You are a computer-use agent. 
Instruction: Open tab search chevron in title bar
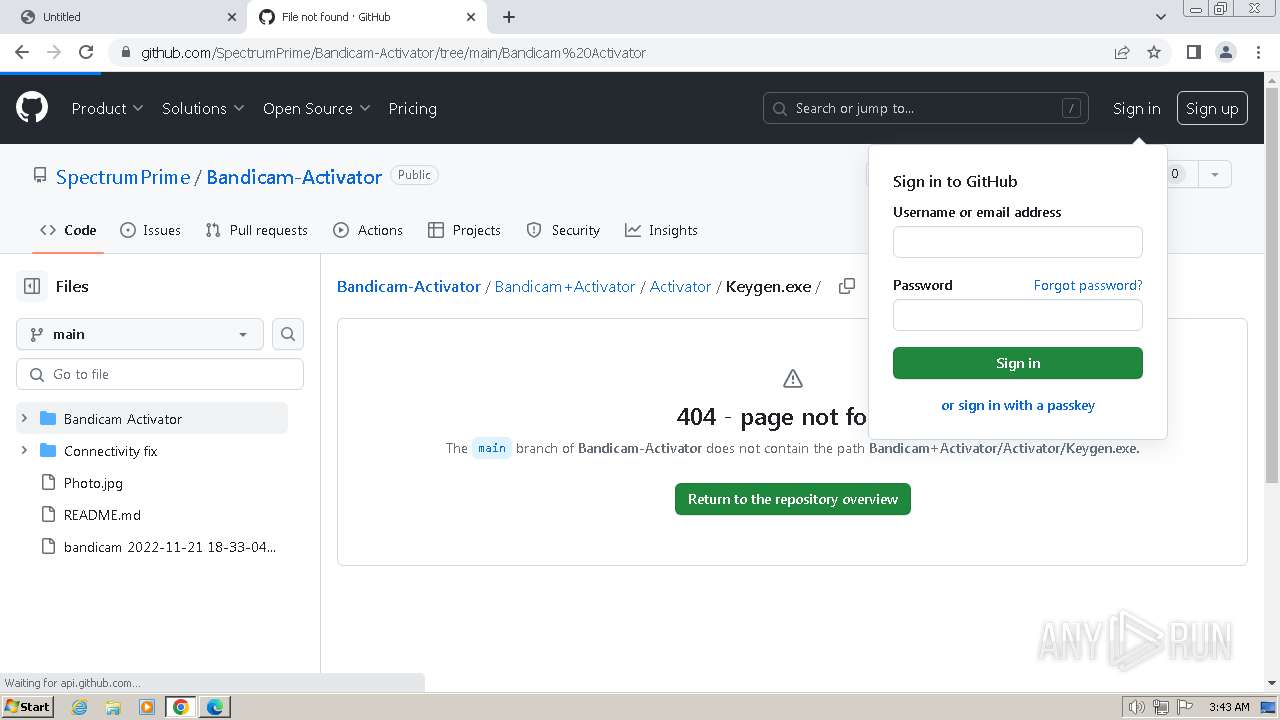[x=1160, y=17]
